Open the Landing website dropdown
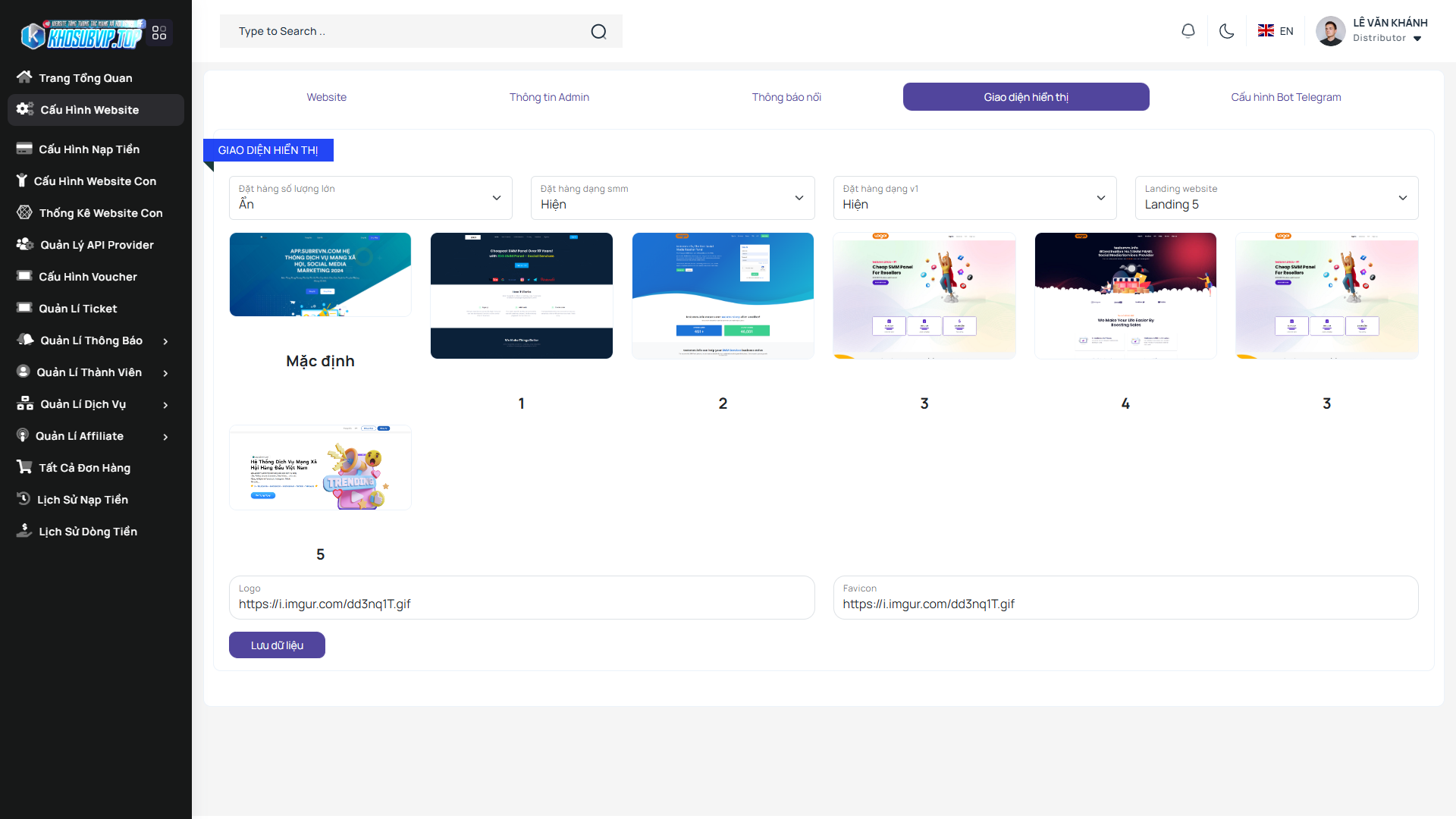Image resolution: width=1456 pixels, height=819 pixels. pyautogui.click(x=1276, y=198)
